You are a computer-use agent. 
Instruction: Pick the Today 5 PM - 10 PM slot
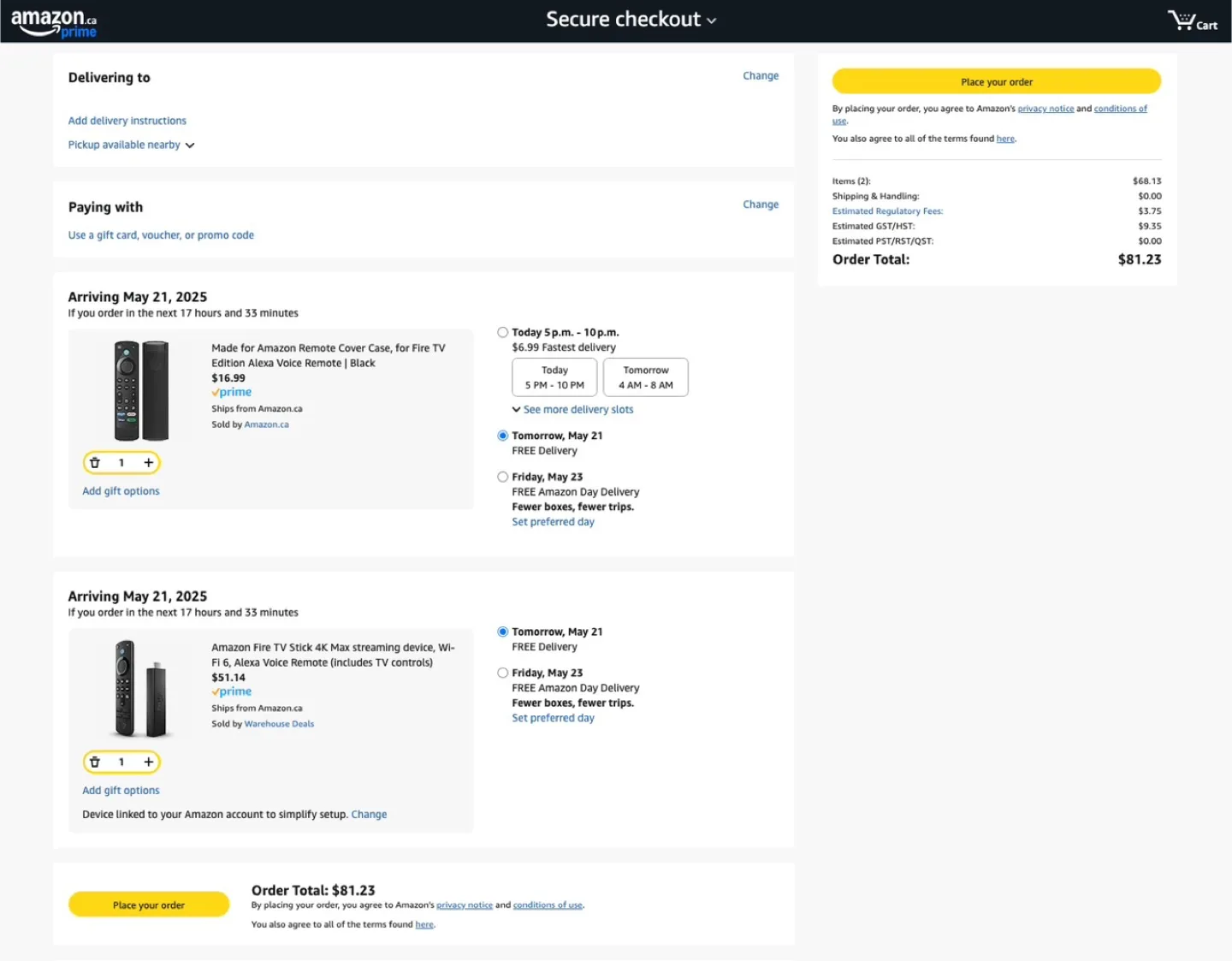tap(554, 377)
